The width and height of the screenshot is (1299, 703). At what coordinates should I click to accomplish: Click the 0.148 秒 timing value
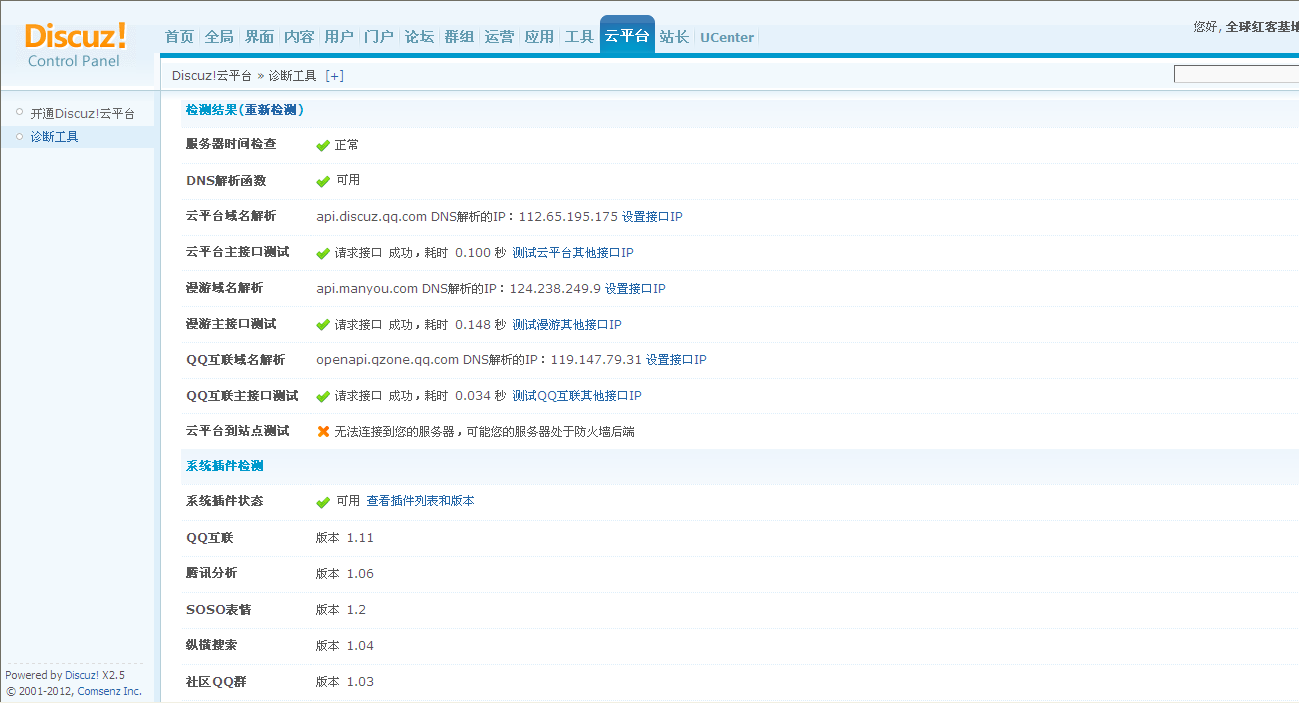click(x=480, y=324)
